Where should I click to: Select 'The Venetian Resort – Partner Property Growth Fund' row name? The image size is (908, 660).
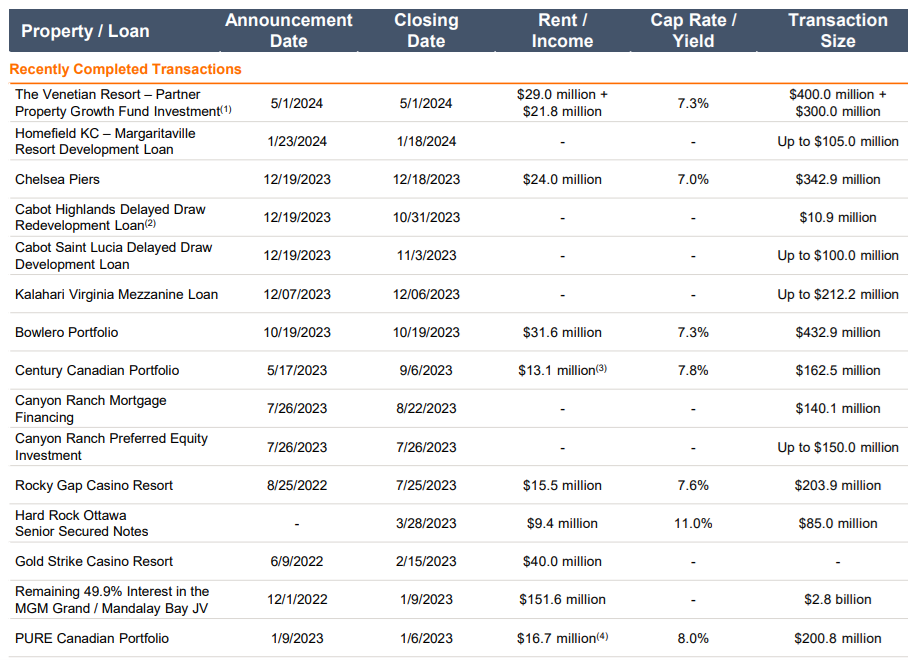(123, 103)
